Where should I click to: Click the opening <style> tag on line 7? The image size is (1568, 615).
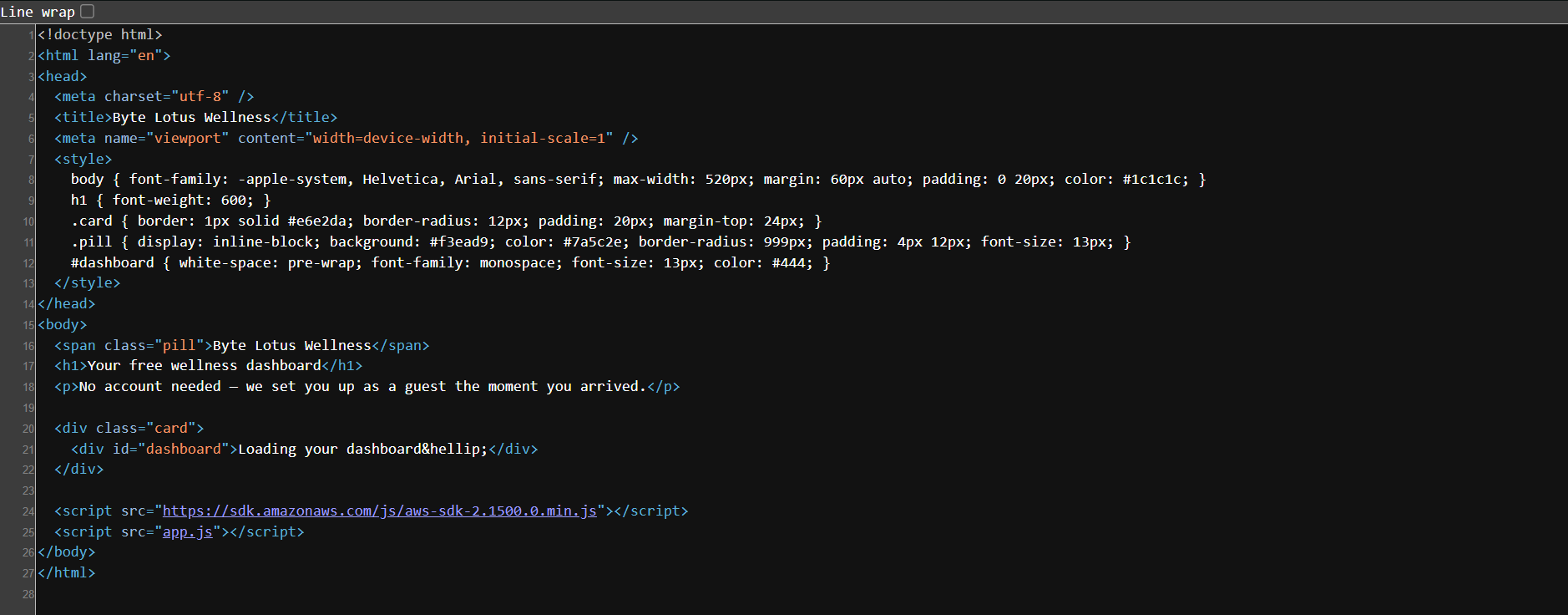pos(83,159)
